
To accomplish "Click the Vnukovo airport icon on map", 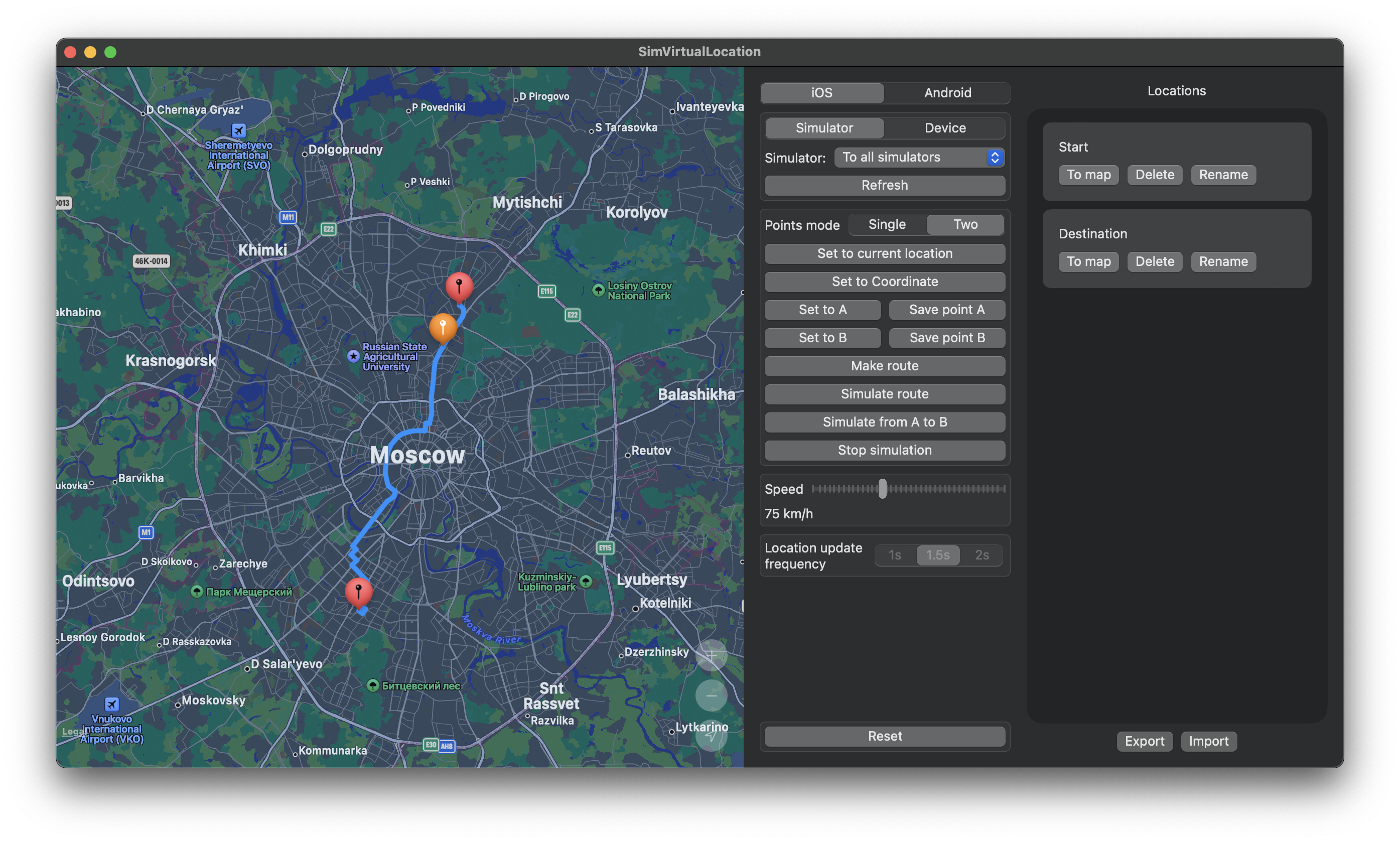I will [x=112, y=704].
